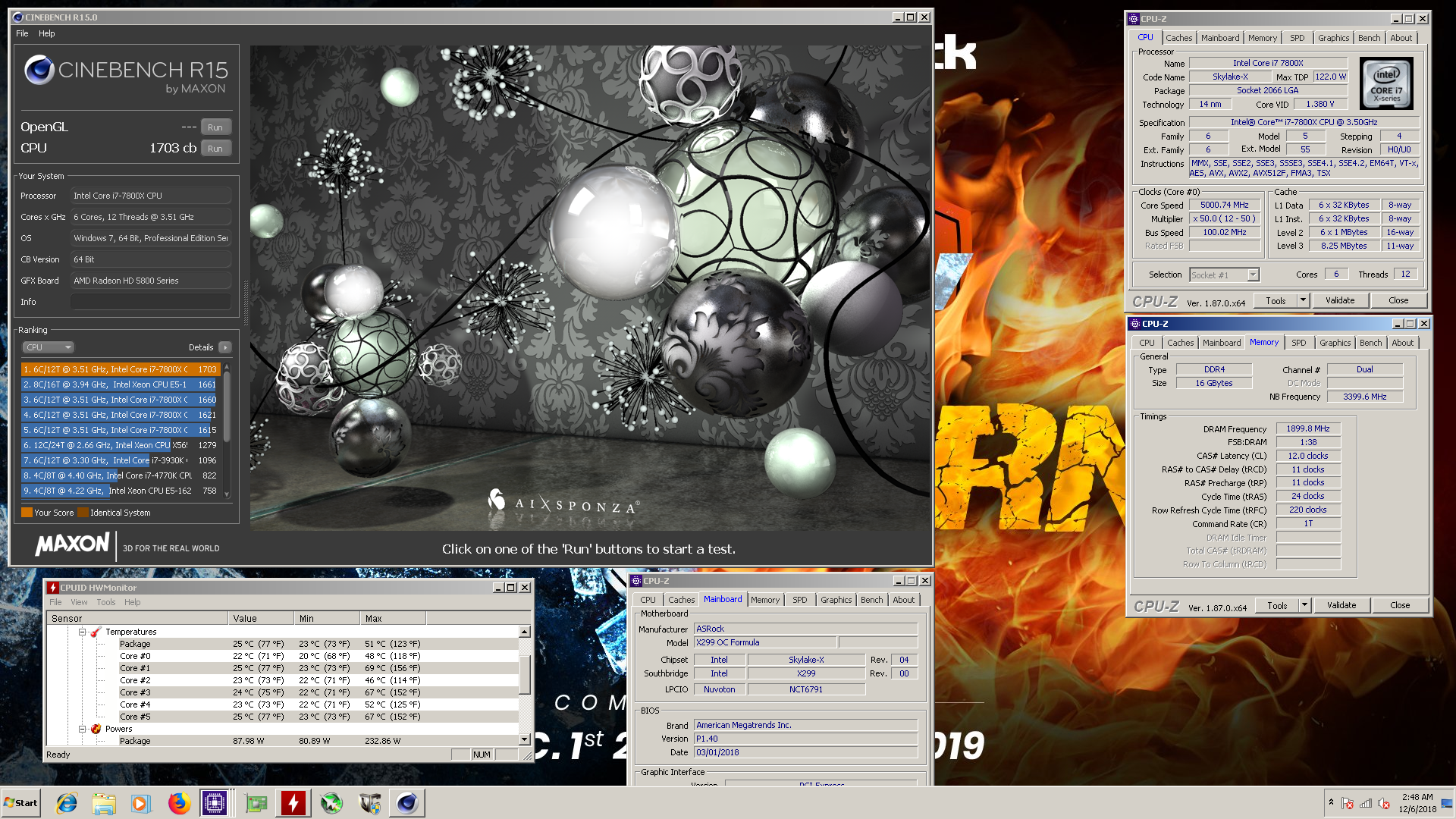Switch to SPD tab in top CPU-Z
The height and width of the screenshot is (819, 1456).
[1298, 38]
